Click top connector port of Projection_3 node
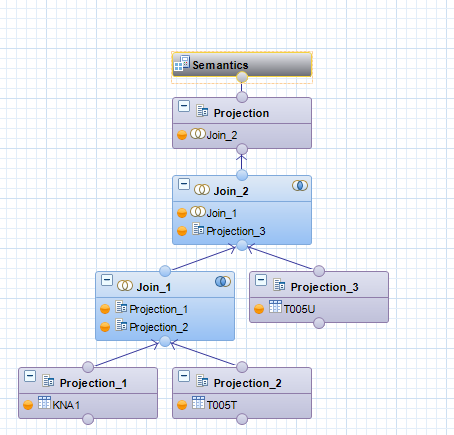 click(x=319, y=271)
